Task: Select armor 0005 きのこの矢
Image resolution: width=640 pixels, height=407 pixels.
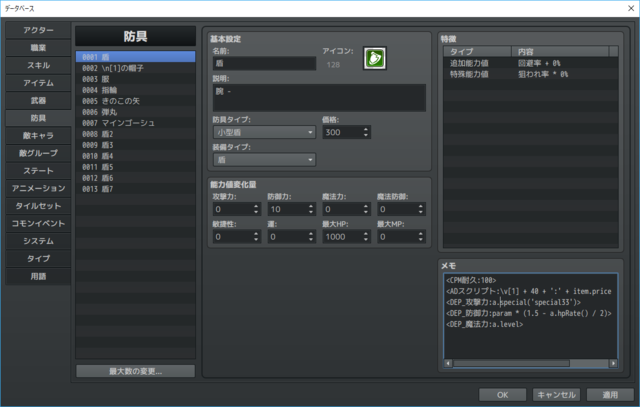Action: [136, 101]
